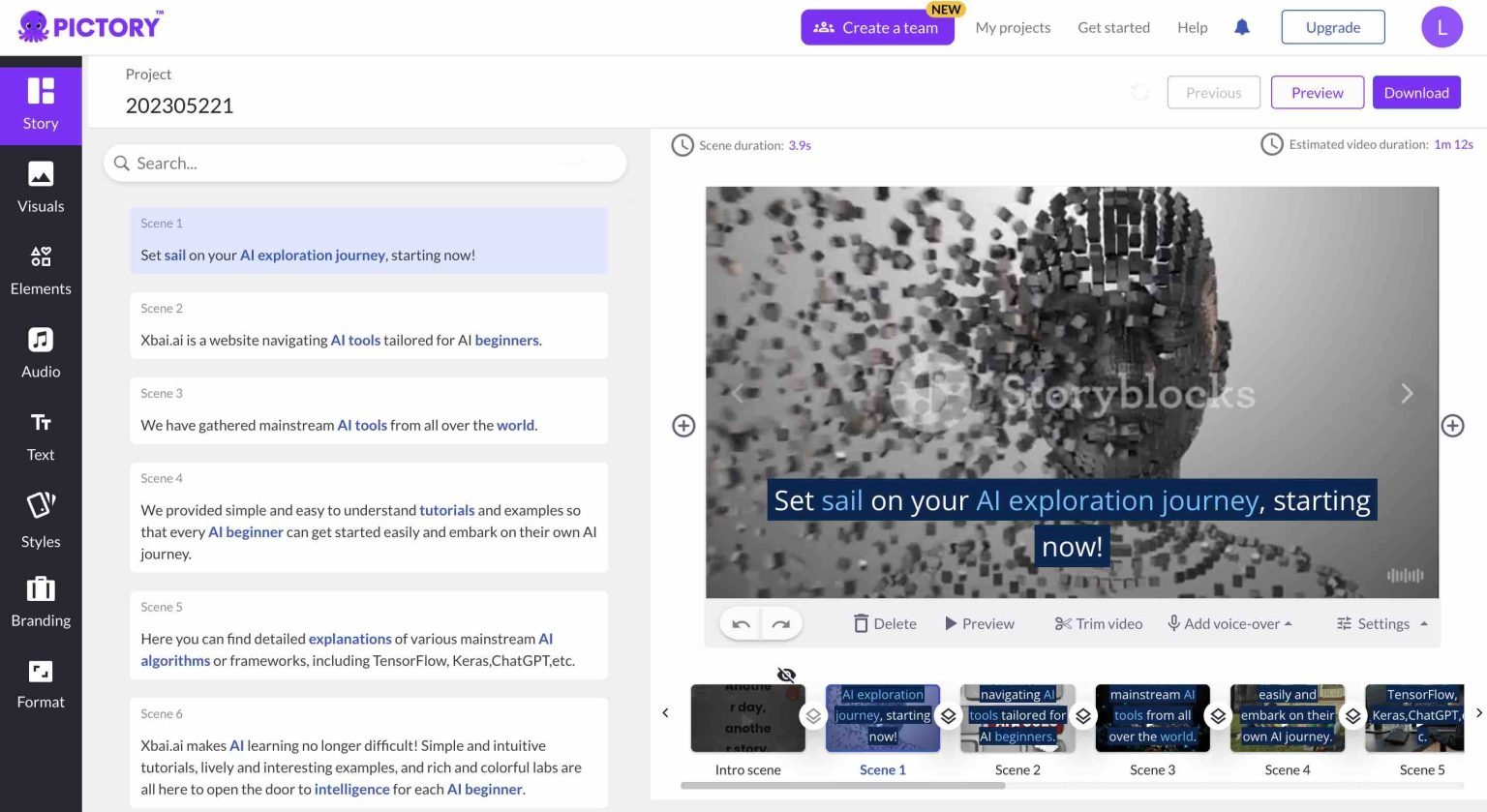Undo the last edit

pos(742,624)
